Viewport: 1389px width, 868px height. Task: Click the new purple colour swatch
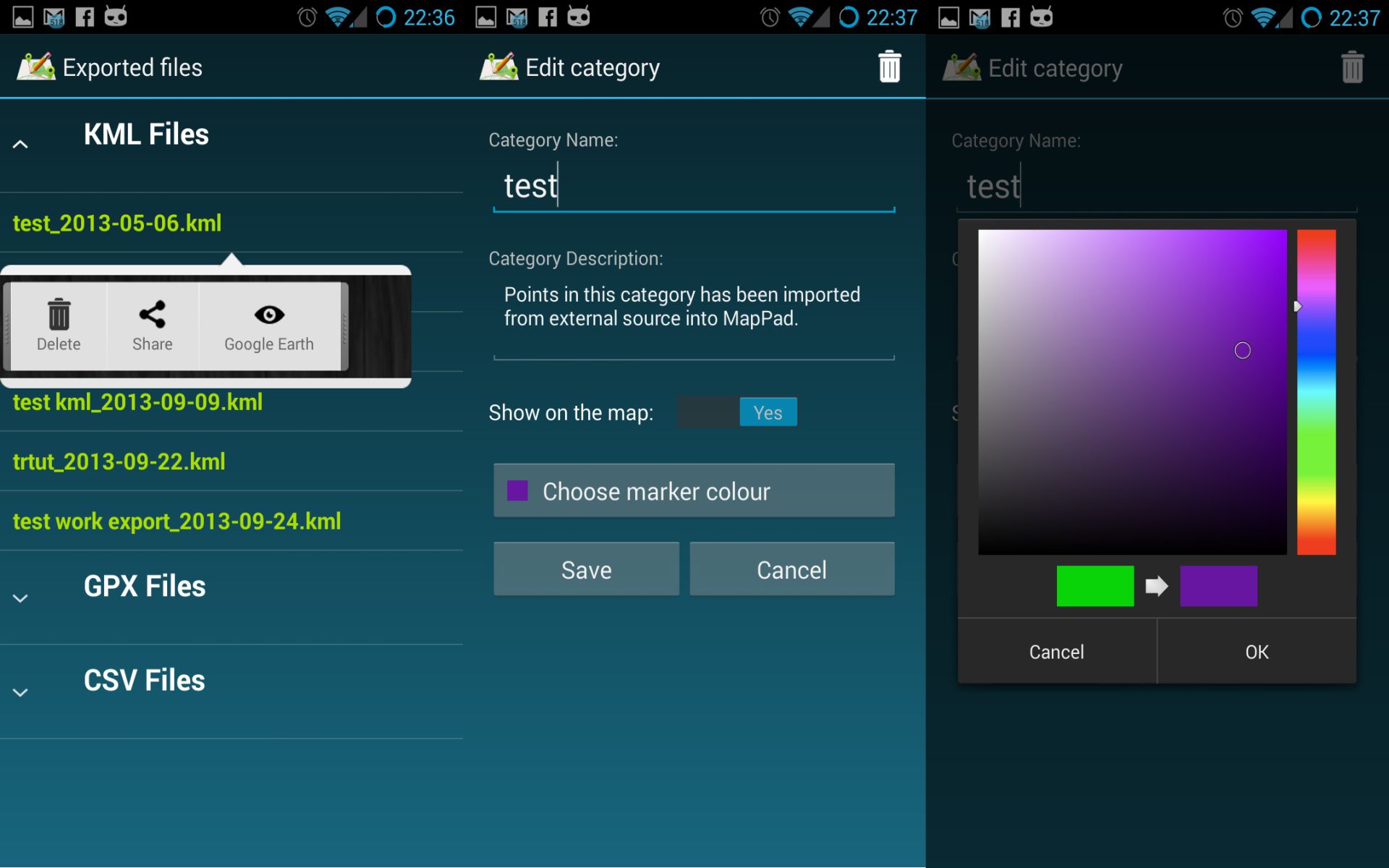tap(1218, 586)
